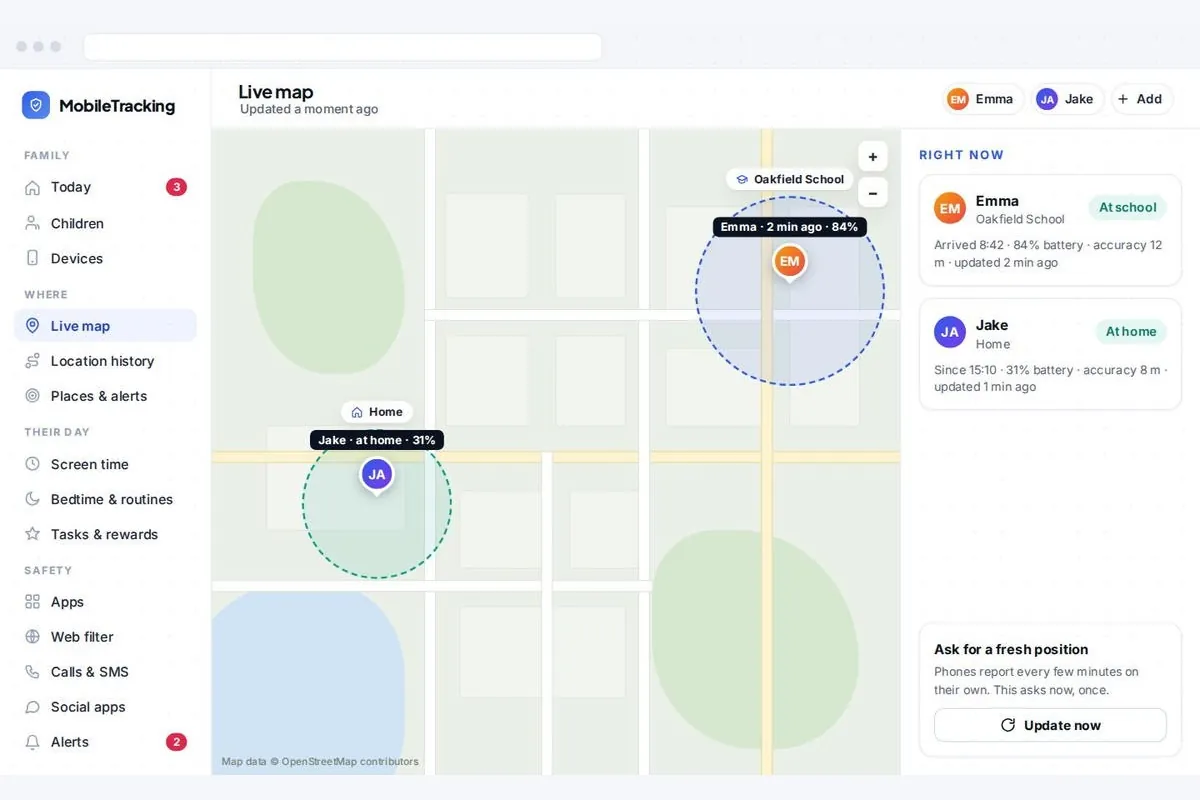Image resolution: width=1200 pixels, height=800 pixels.
Task: Click the "Live map" page title
Action: 276,92
